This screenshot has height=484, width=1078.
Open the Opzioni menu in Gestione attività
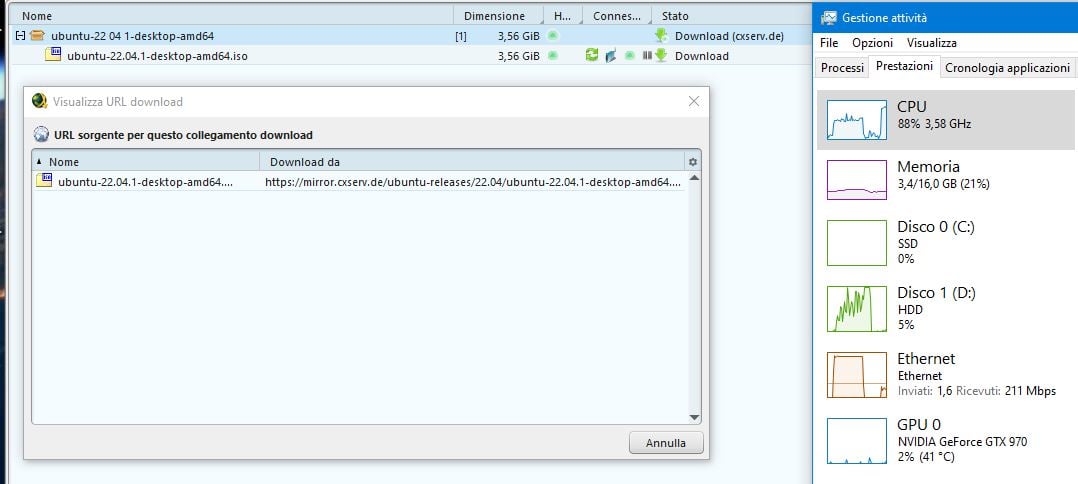click(872, 43)
